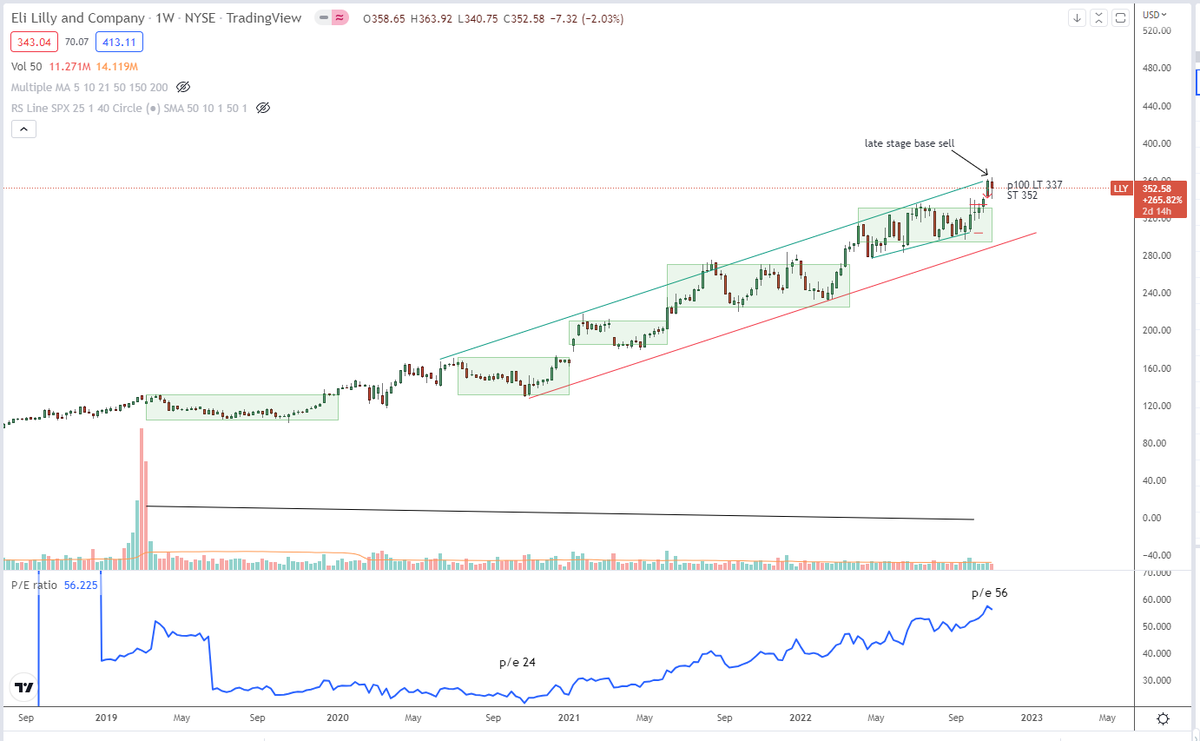Select the RS Line SPX indicator legend
The width and height of the screenshot is (1200, 741).
point(129,107)
